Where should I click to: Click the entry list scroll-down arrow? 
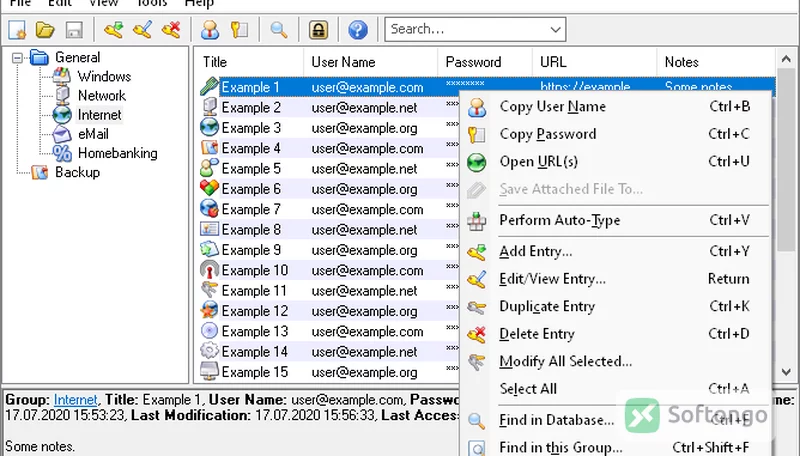tap(786, 372)
